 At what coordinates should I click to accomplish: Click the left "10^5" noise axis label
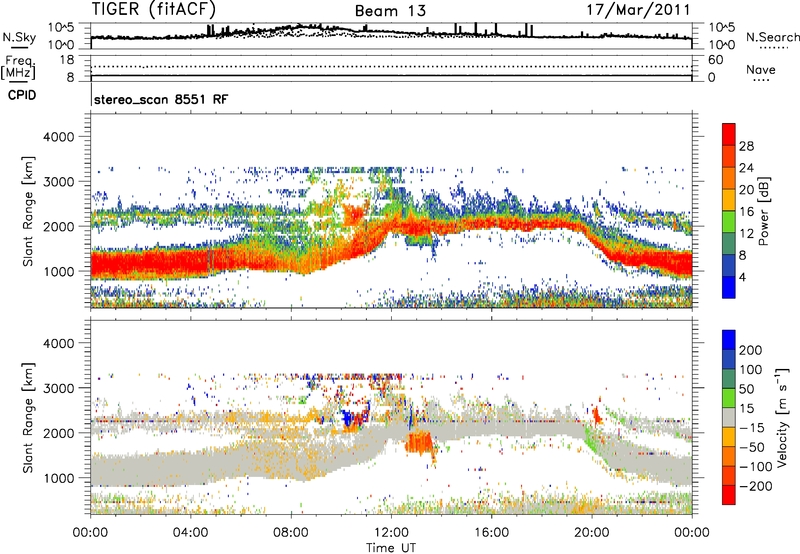point(61,28)
